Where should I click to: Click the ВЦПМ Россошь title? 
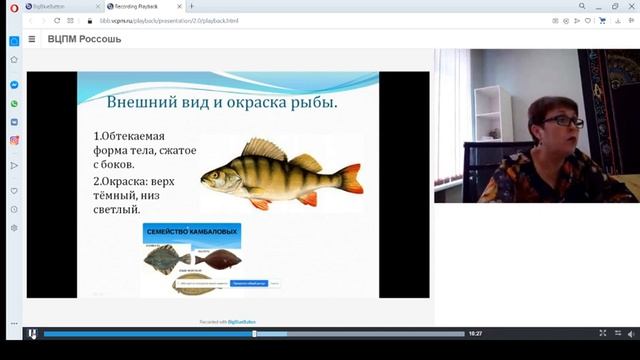(84, 39)
